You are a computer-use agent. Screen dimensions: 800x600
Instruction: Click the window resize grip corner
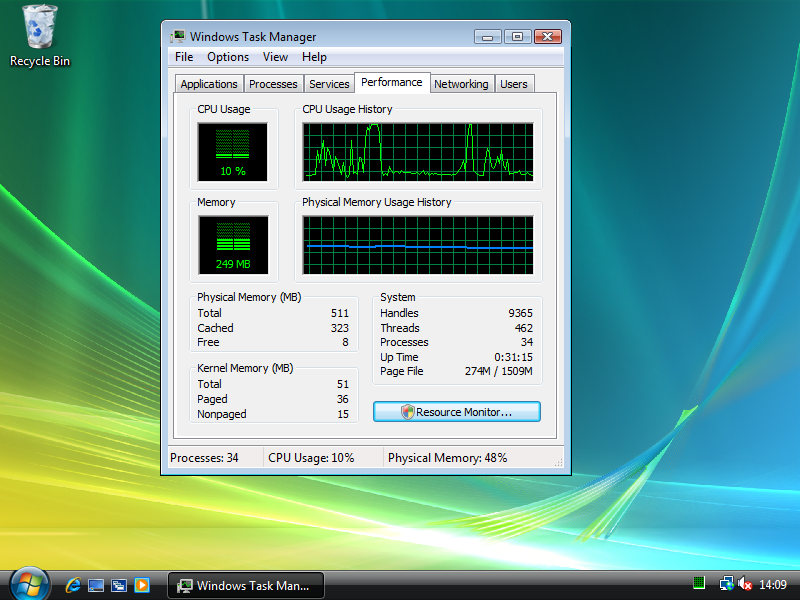559,462
